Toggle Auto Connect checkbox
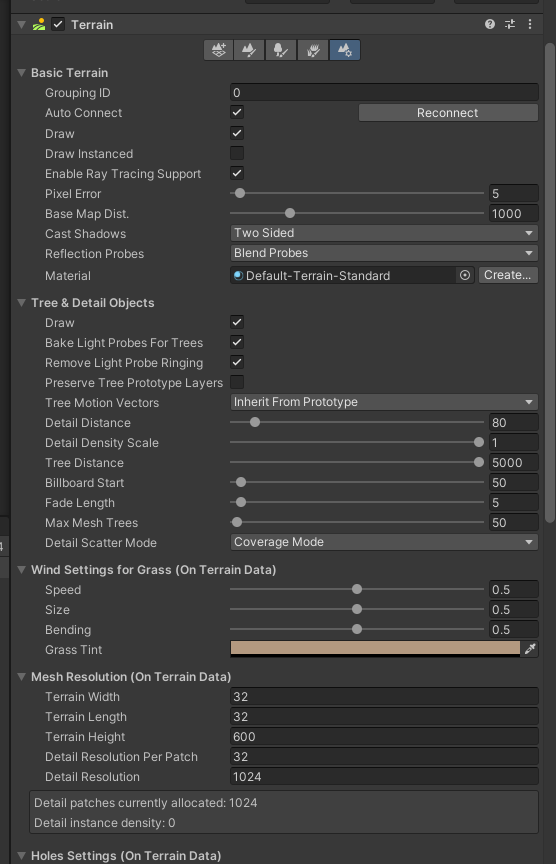The height and width of the screenshot is (864, 556). 237,112
